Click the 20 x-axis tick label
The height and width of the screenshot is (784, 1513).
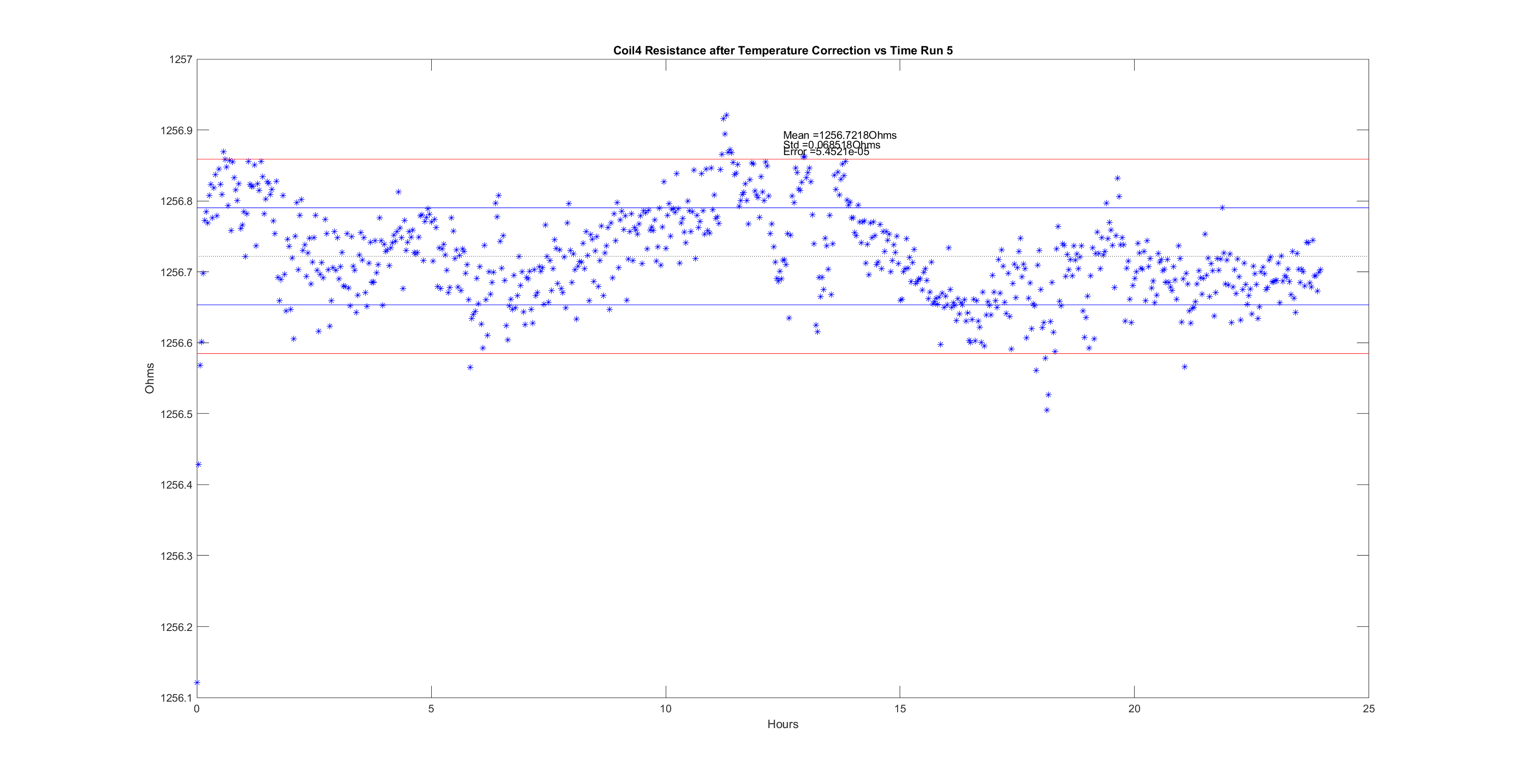coord(1134,709)
